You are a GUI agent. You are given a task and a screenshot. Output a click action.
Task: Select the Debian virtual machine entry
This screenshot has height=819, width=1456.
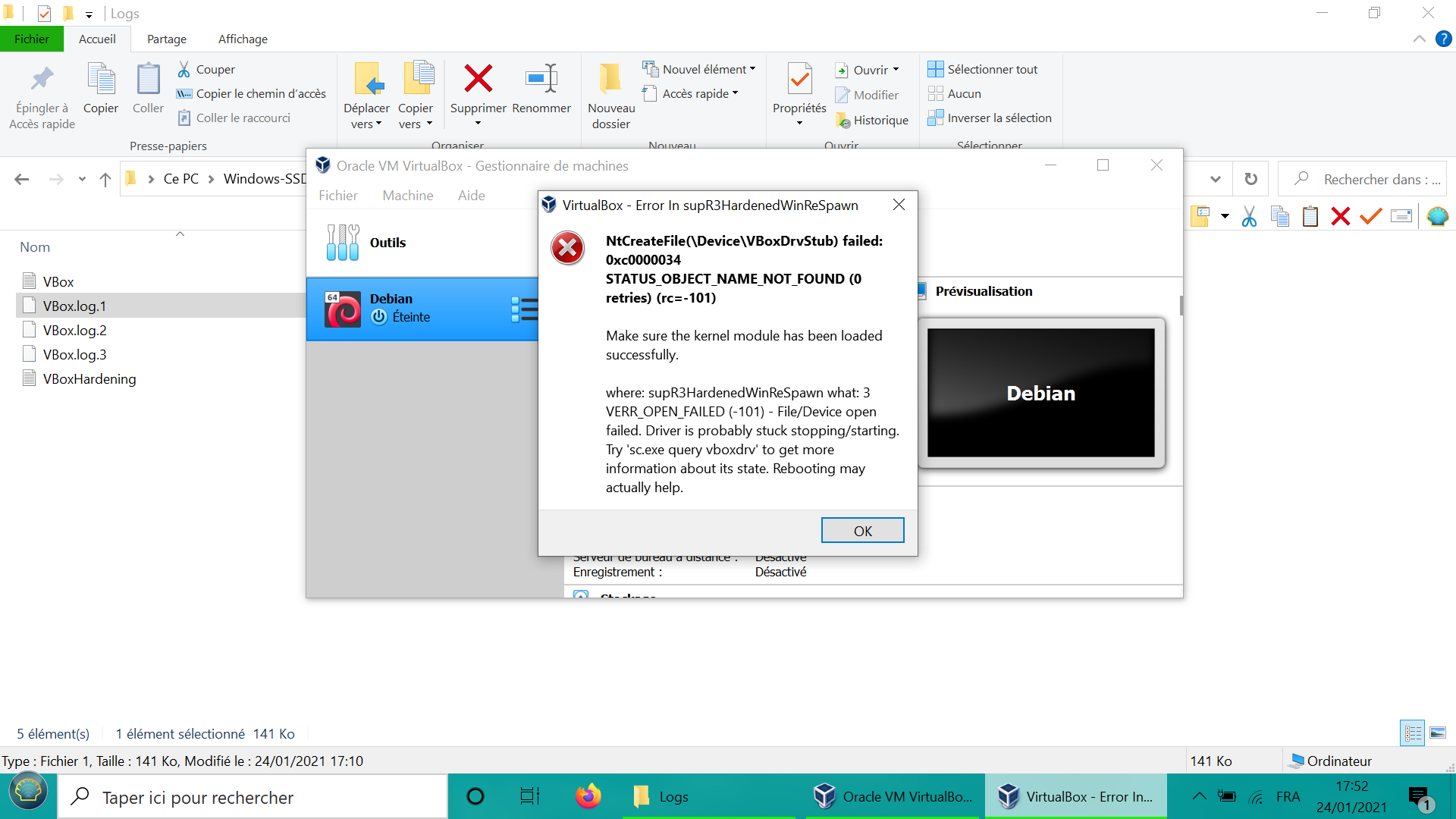click(422, 309)
